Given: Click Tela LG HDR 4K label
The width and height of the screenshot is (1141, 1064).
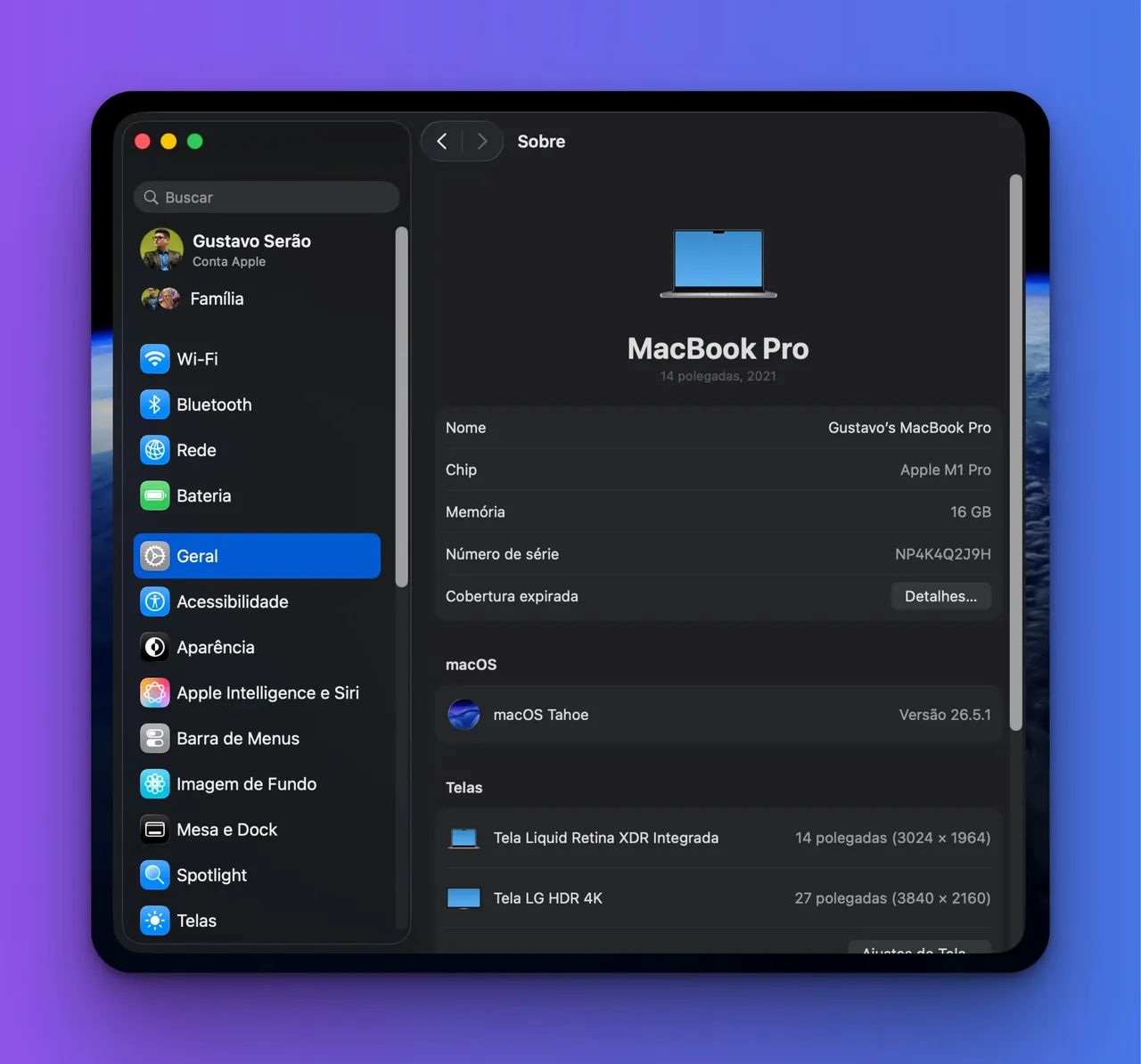Looking at the screenshot, I should pos(547,898).
